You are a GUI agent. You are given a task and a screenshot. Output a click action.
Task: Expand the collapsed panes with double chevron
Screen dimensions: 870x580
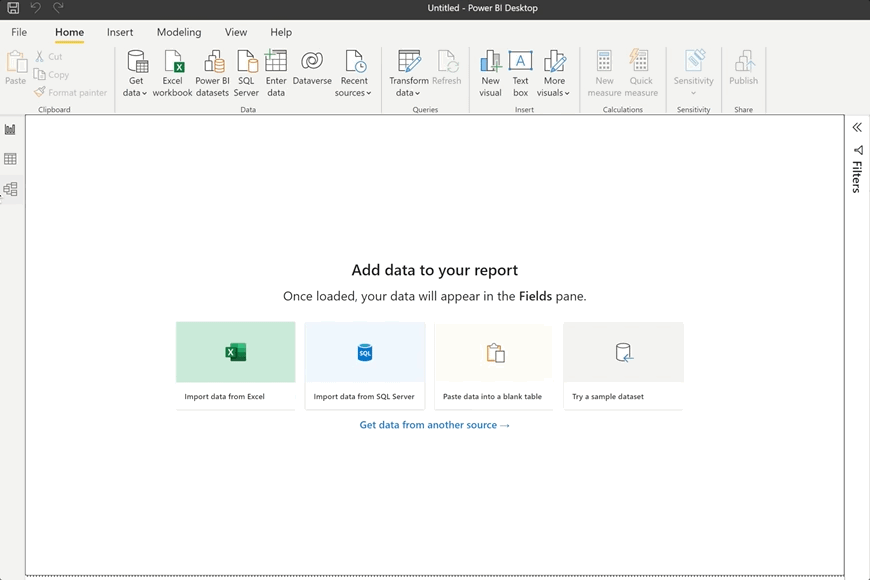coord(857,128)
